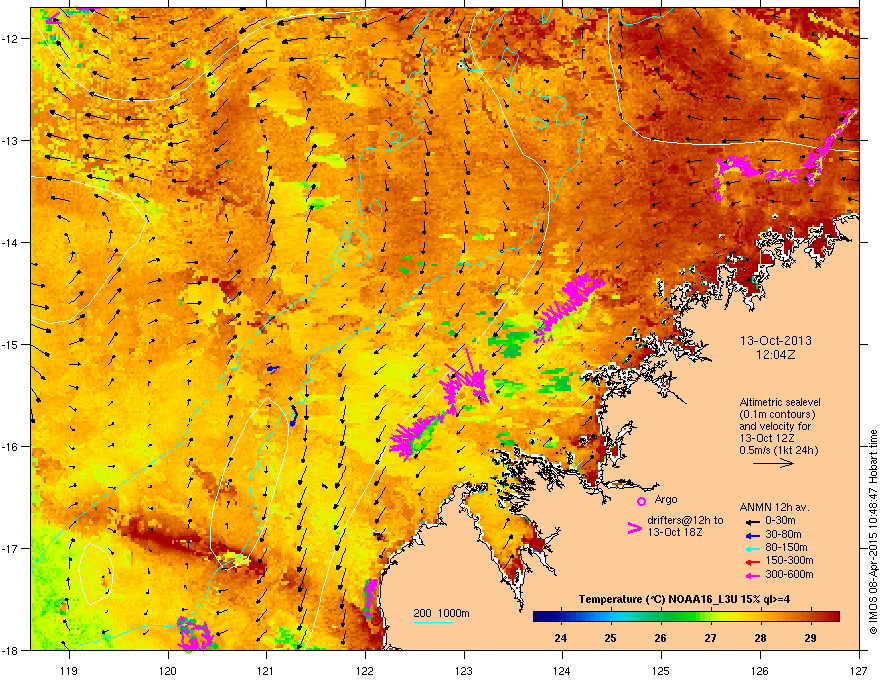Click the latitude label '-18'

[11, 650]
